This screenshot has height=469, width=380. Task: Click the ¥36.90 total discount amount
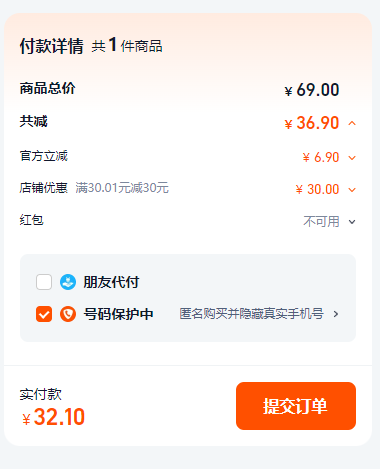coord(312,123)
